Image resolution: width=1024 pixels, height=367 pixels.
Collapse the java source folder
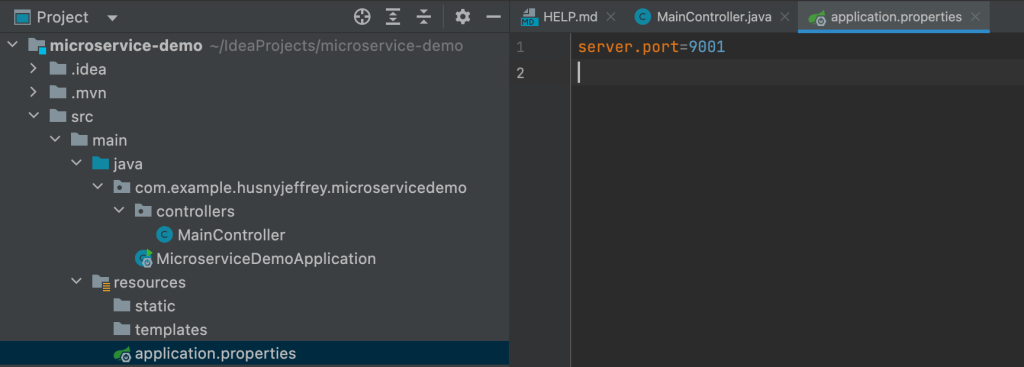point(76,163)
